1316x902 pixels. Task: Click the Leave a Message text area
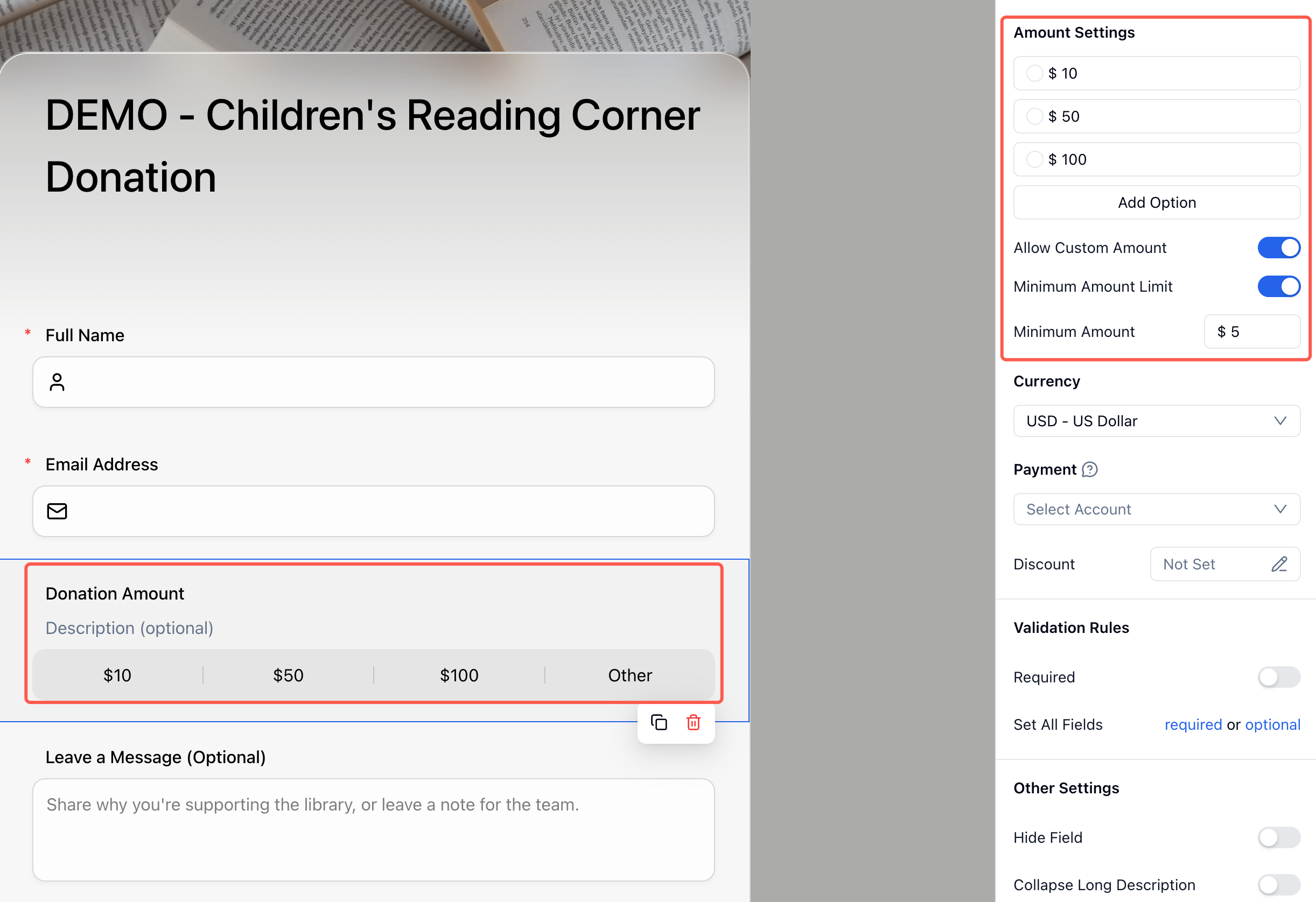click(374, 829)
